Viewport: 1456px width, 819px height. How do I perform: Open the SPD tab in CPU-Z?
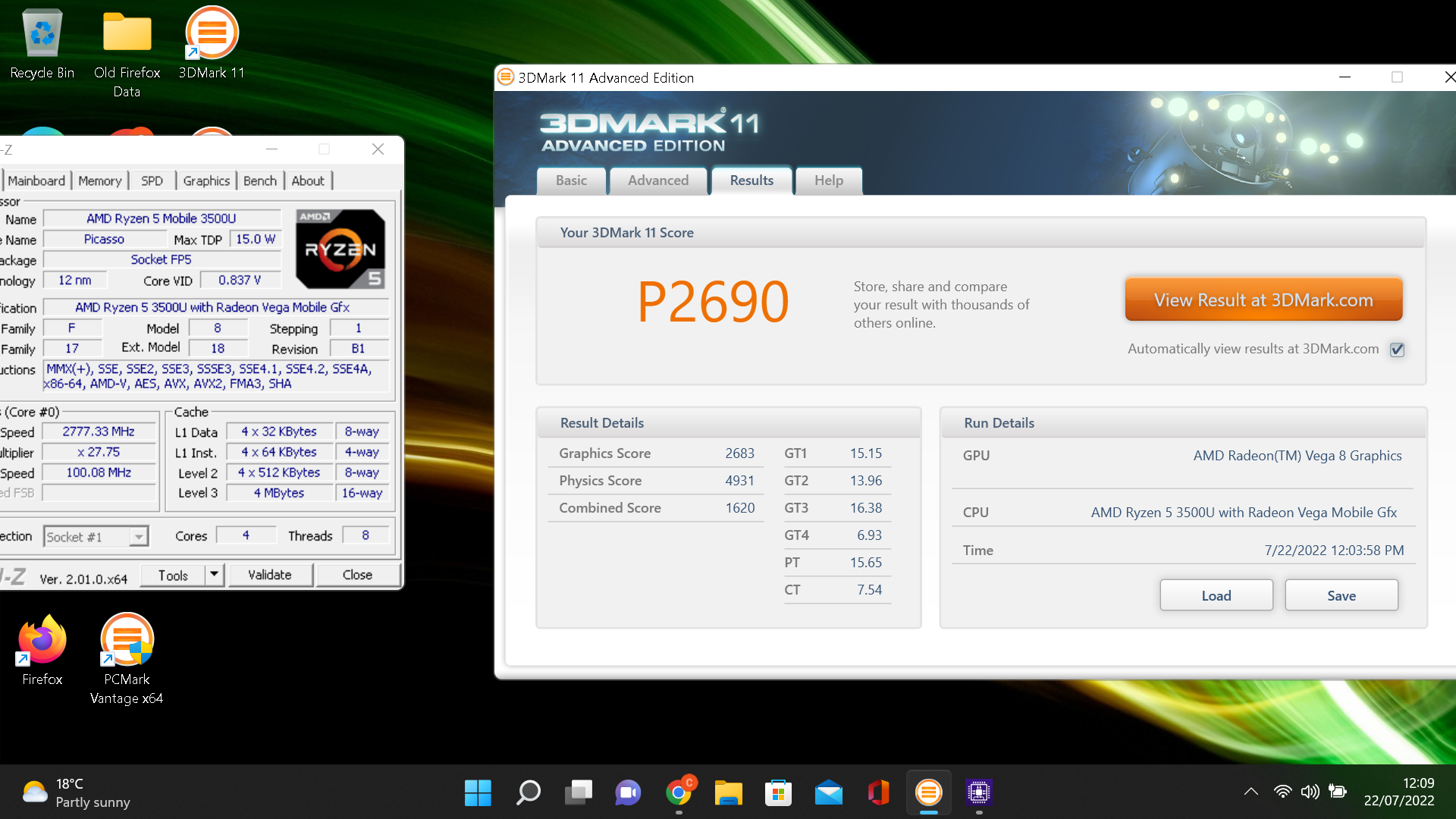[x=152, y=180]
